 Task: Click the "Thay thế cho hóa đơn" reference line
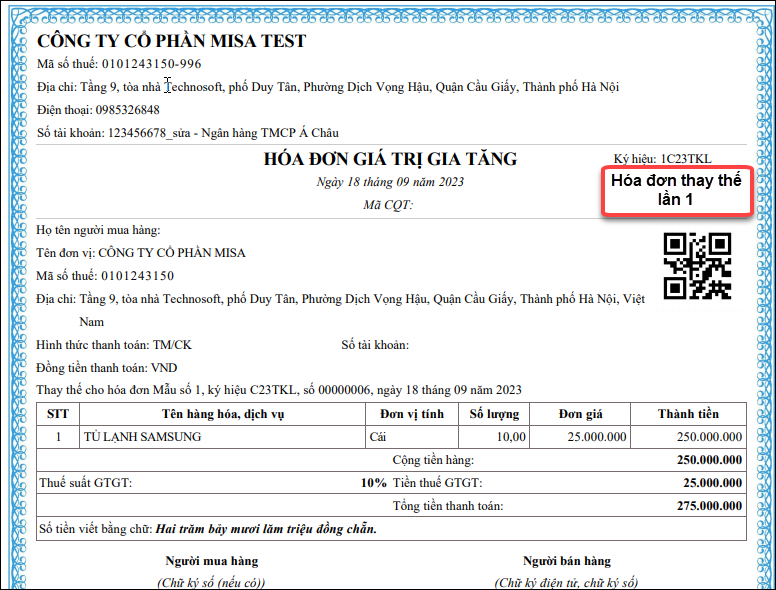(278, 390)
